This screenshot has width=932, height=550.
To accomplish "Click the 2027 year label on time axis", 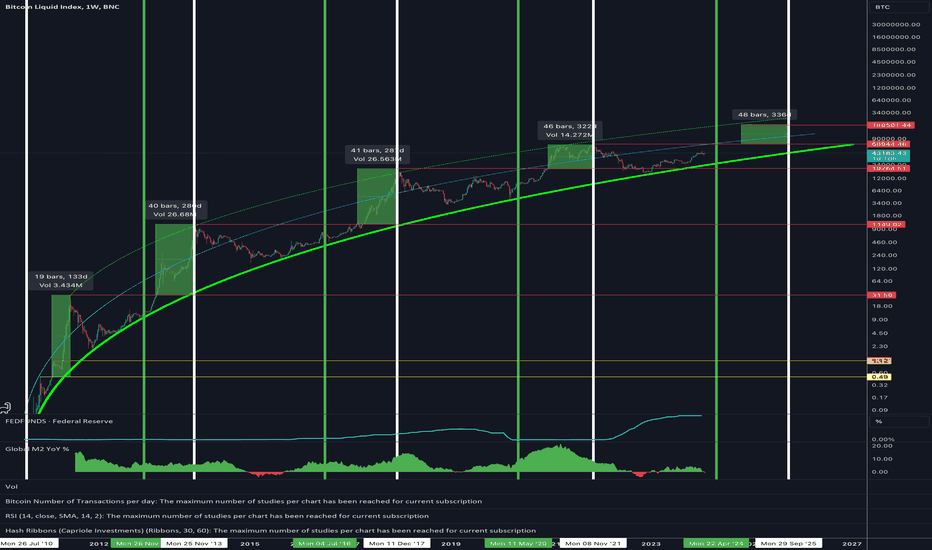I will click(852, 543).
